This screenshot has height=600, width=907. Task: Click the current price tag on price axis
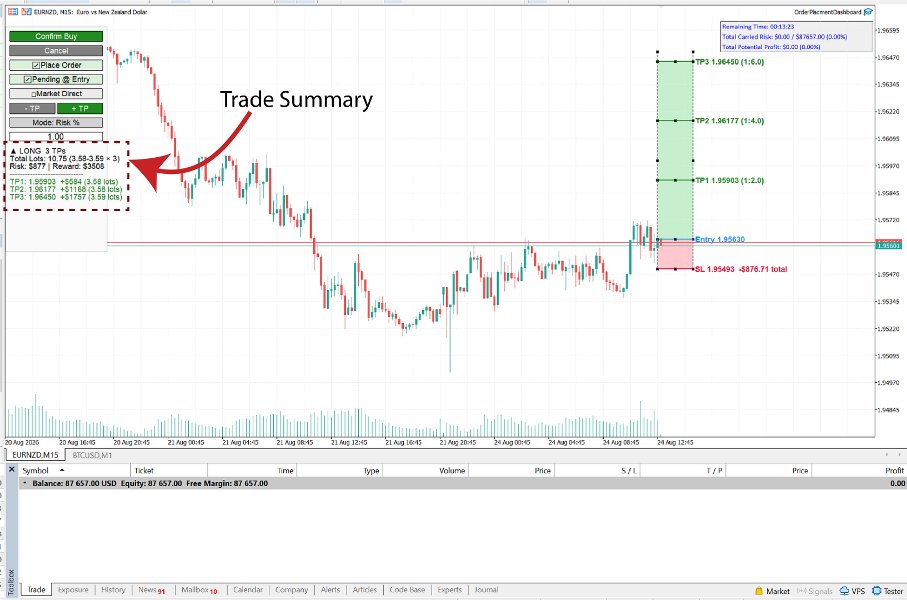(x=889, y=245)
